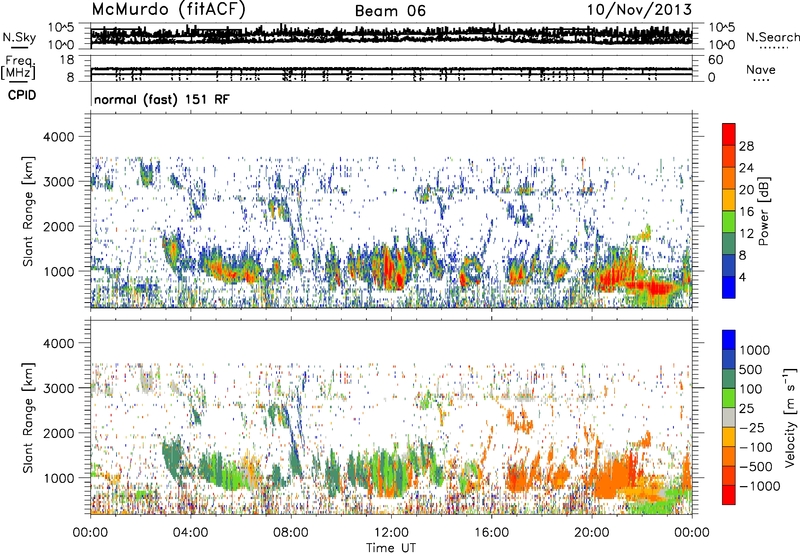Viewport: 800px width, 554px height.
Task: Click the 500 tick on Velocity colorbar
Action: pyautogui.click(x=750, y=370)
